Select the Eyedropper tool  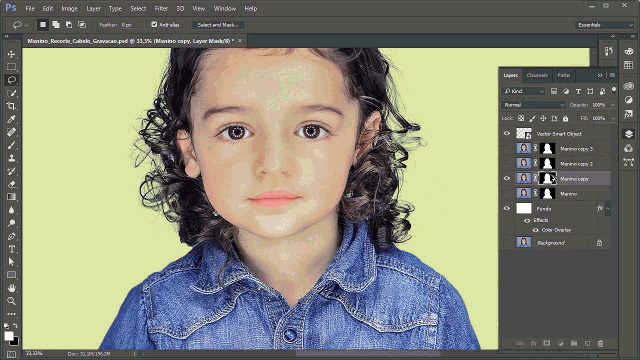(11, 119)
